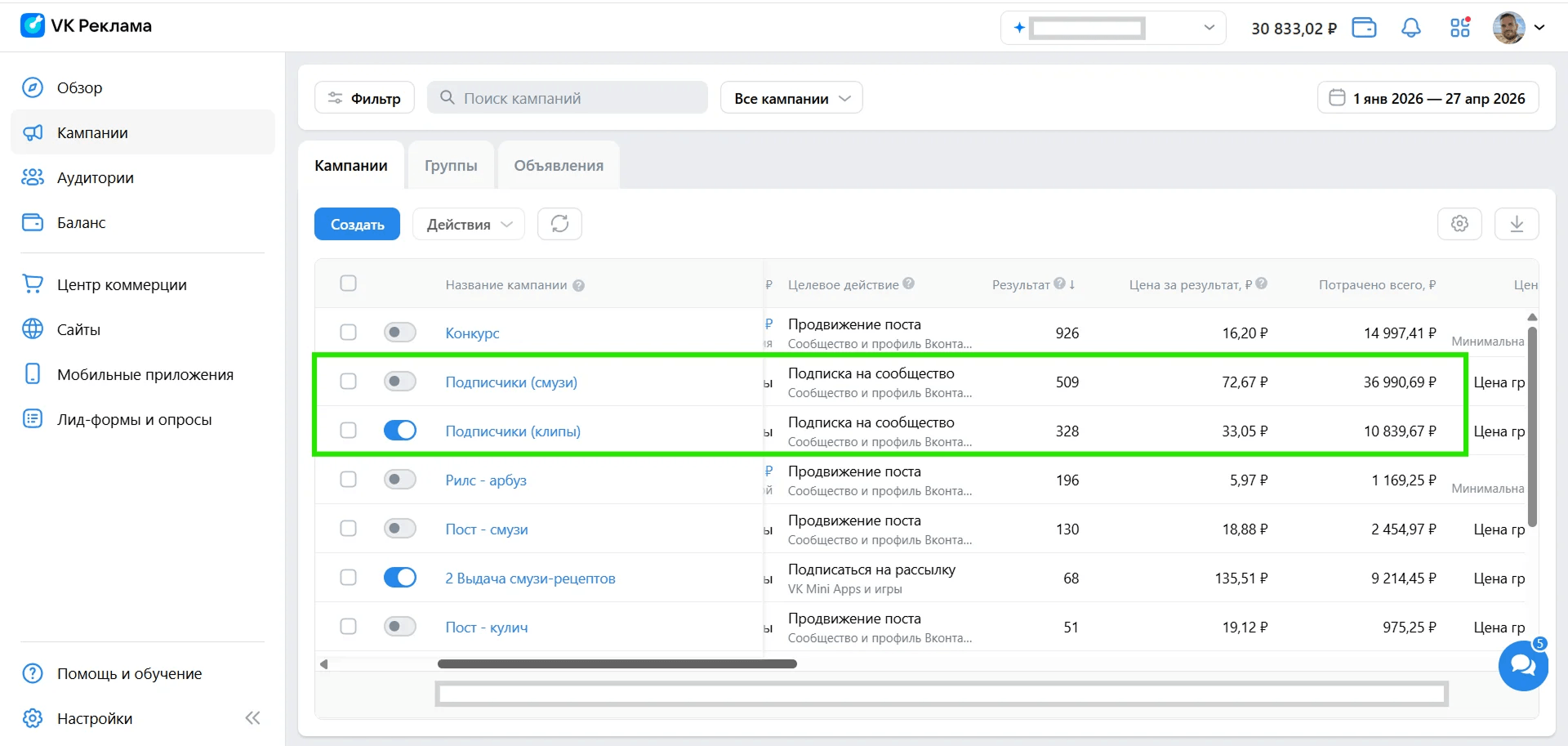The image size is (1568, 746).
Task: Click help icon next to Целевое действие
Action: click(908, 284)
